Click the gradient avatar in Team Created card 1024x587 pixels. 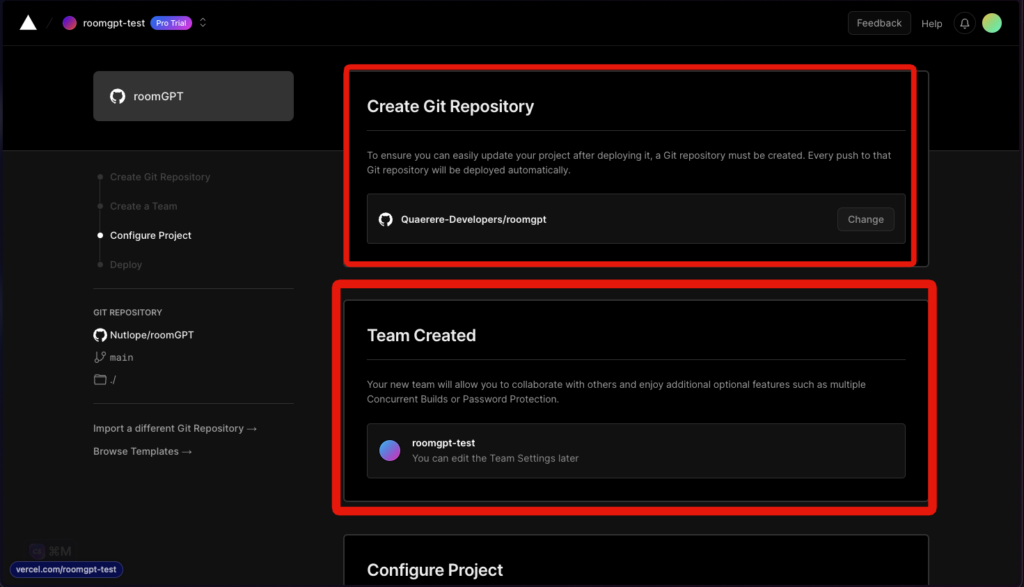tap(390, 450)
